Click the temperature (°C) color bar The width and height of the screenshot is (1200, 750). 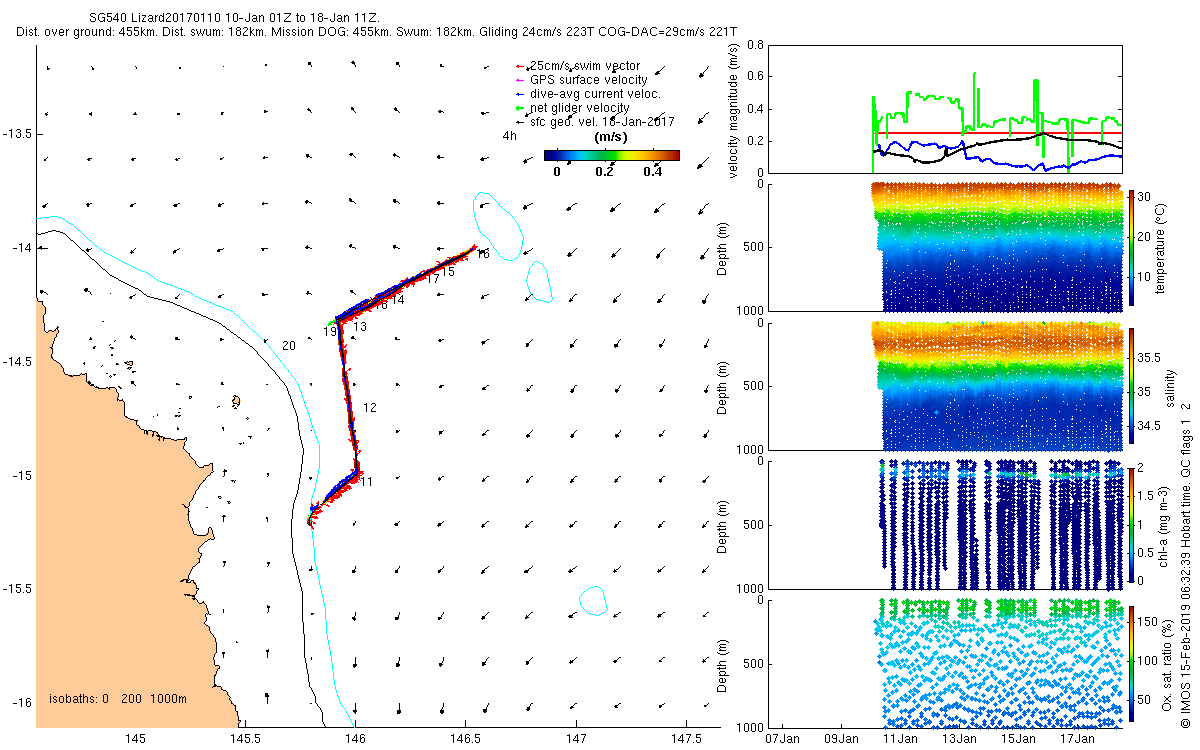pos(1132,247)
